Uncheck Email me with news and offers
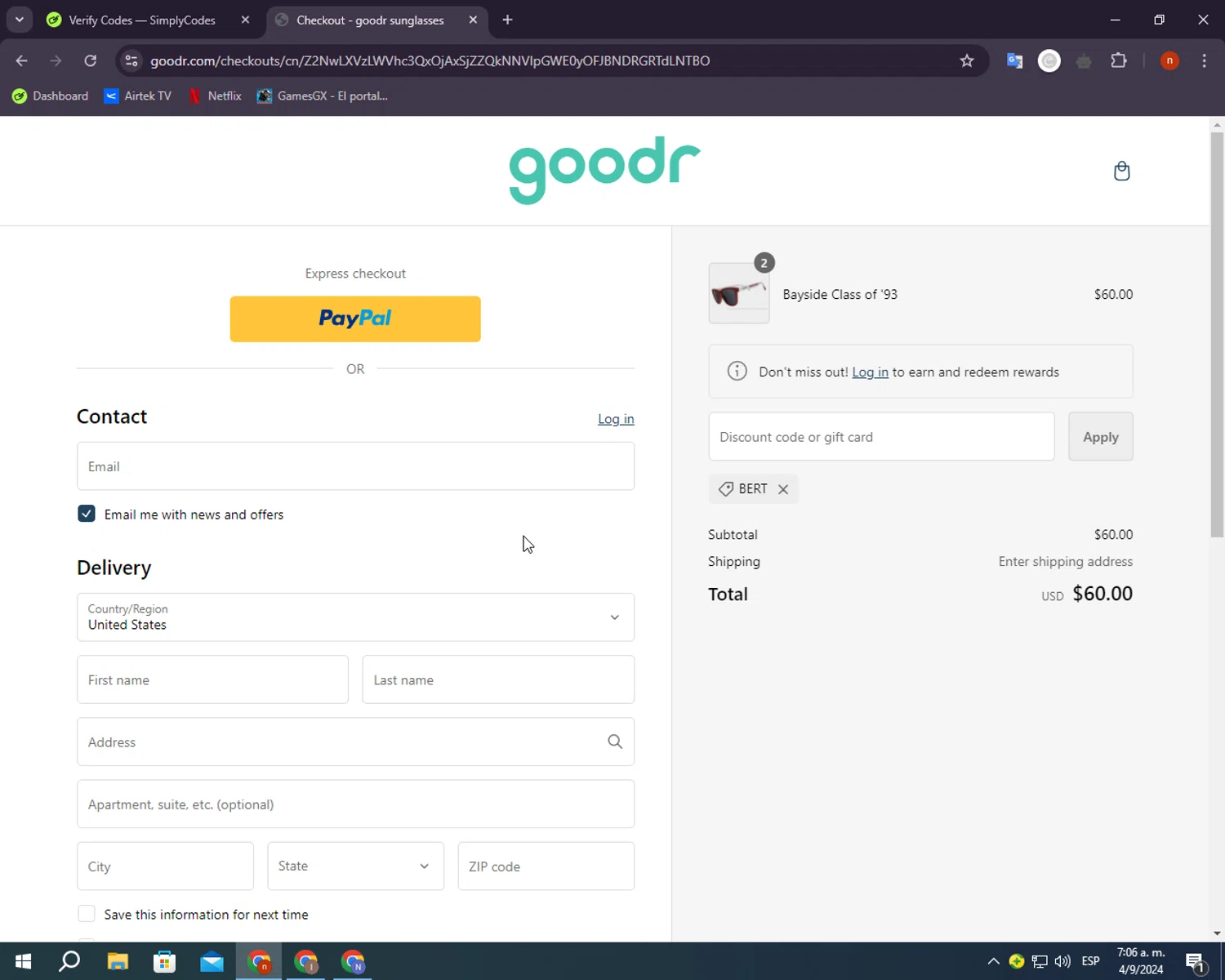 [x=87, y=514]
